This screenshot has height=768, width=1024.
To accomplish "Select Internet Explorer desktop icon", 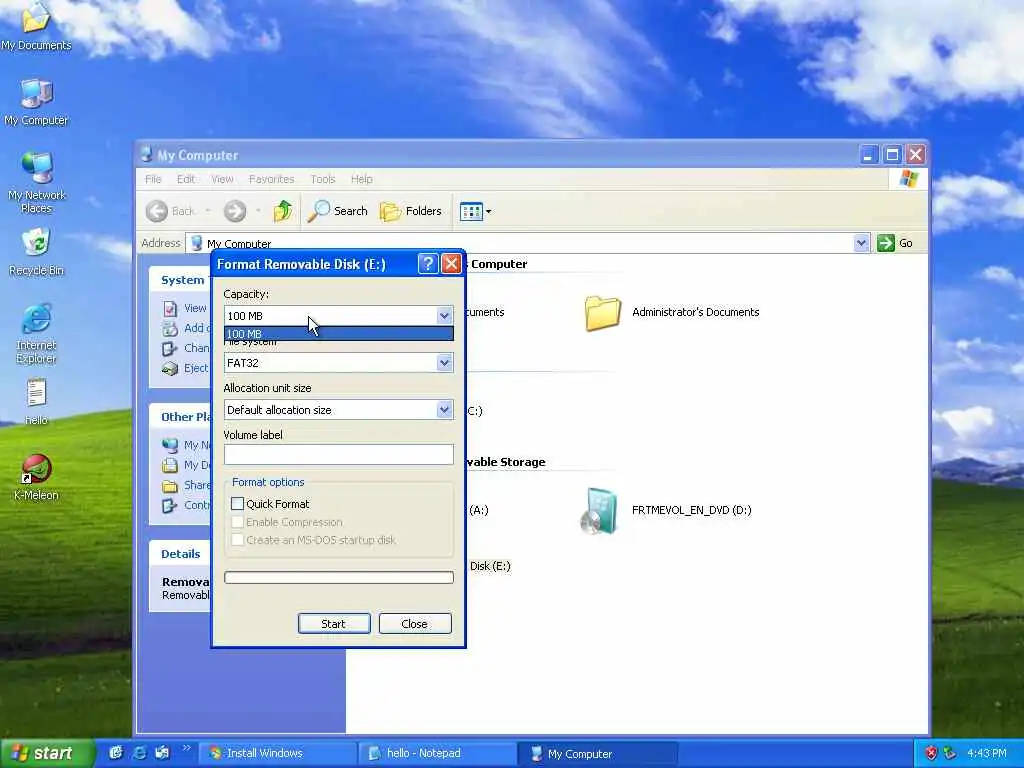I will pos(37,334).
